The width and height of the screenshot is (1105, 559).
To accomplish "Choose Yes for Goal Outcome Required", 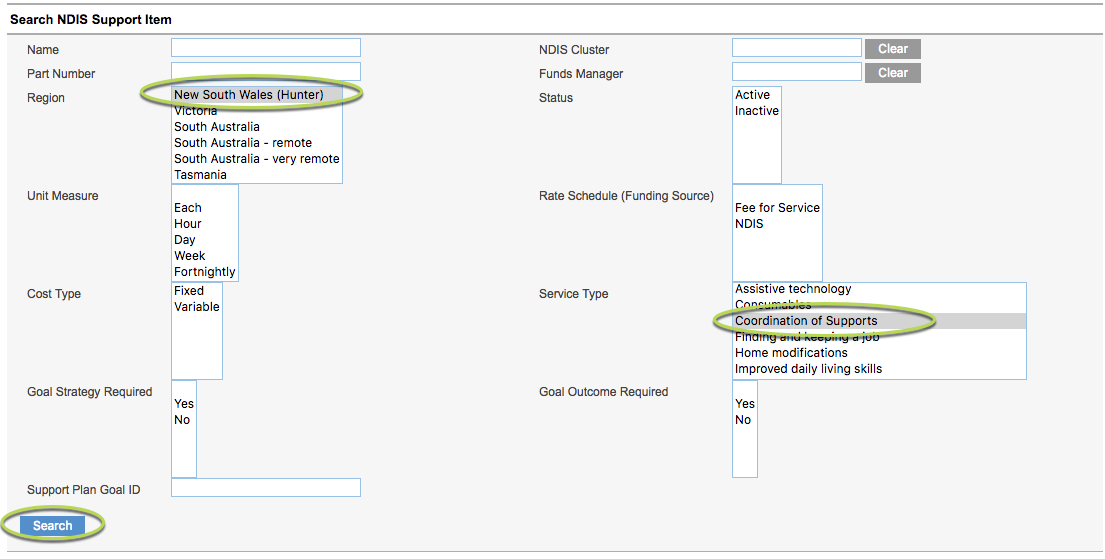I will [x=745, y=404].
